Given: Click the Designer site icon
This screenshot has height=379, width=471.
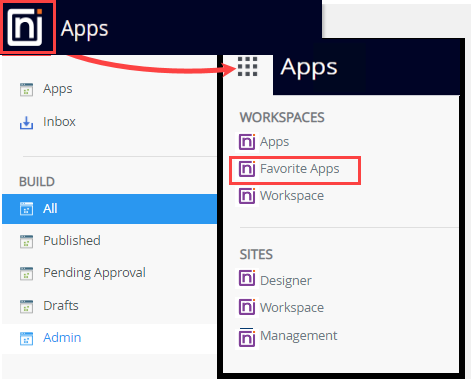Looking at the screenshot, I should 247,278.
